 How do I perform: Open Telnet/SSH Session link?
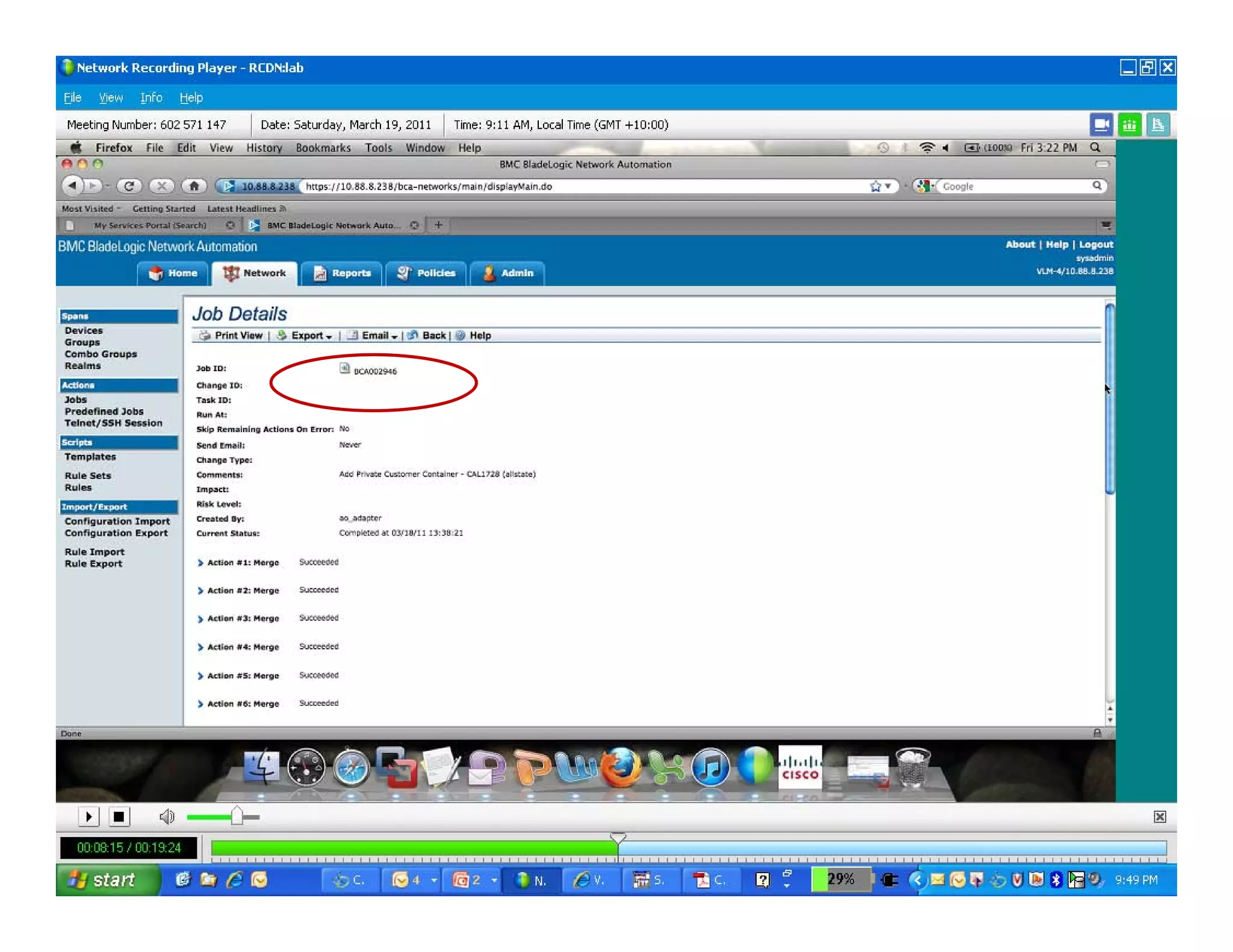coord(114,423)
